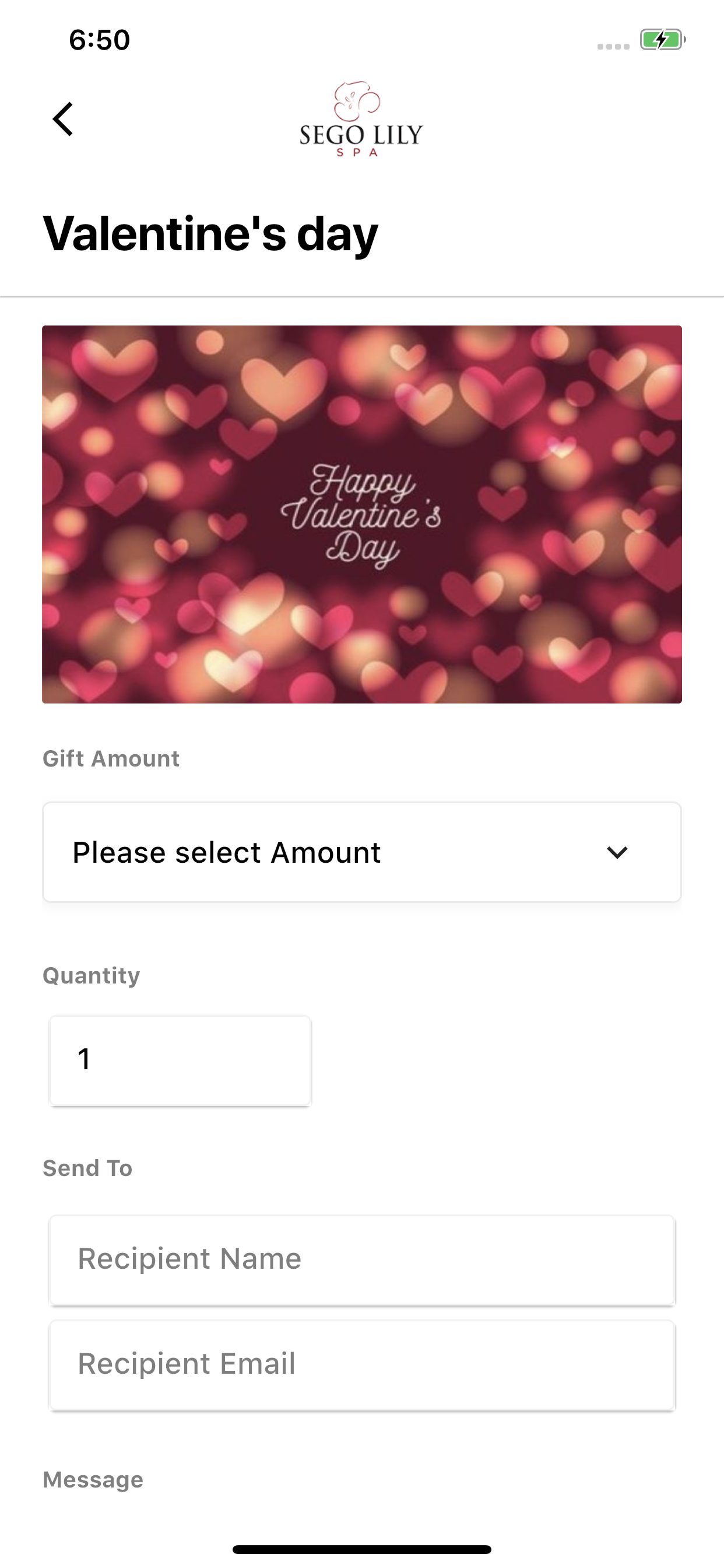Click the Recipient Email field
The height and width of the screenshot is (1568, 724).
362,1364
